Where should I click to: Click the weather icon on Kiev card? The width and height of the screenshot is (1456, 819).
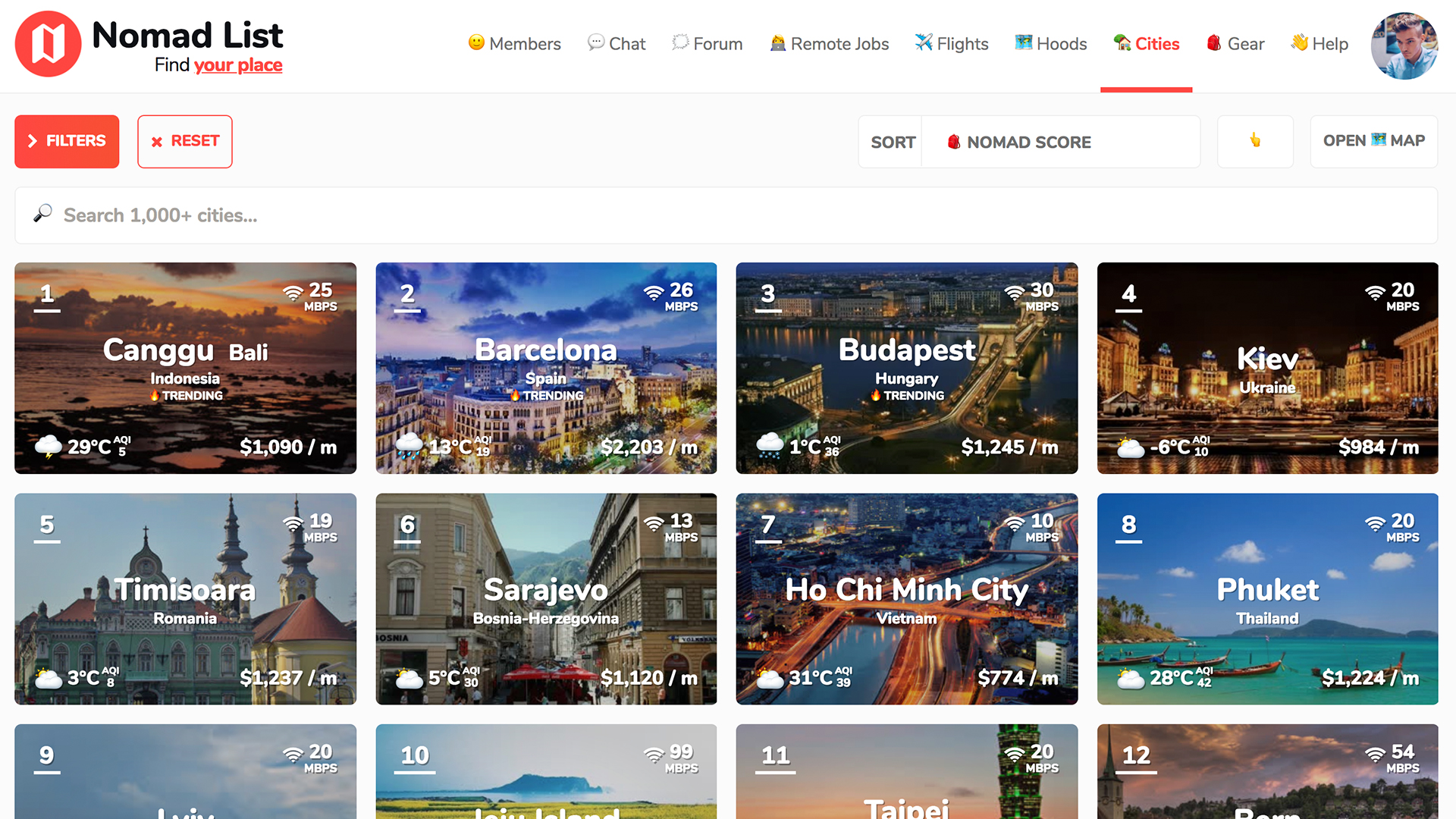pos(1130,447)
